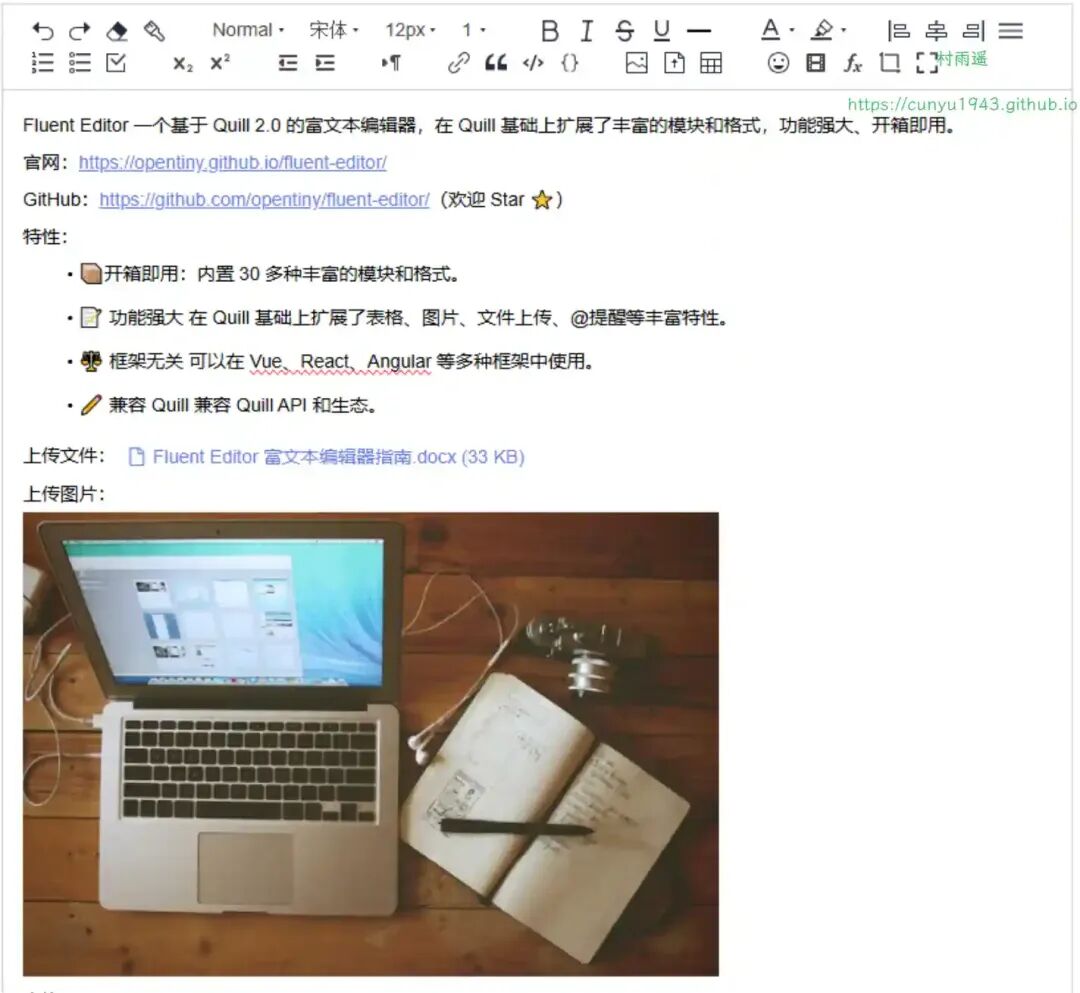Insert a video

tap(815, 64)
